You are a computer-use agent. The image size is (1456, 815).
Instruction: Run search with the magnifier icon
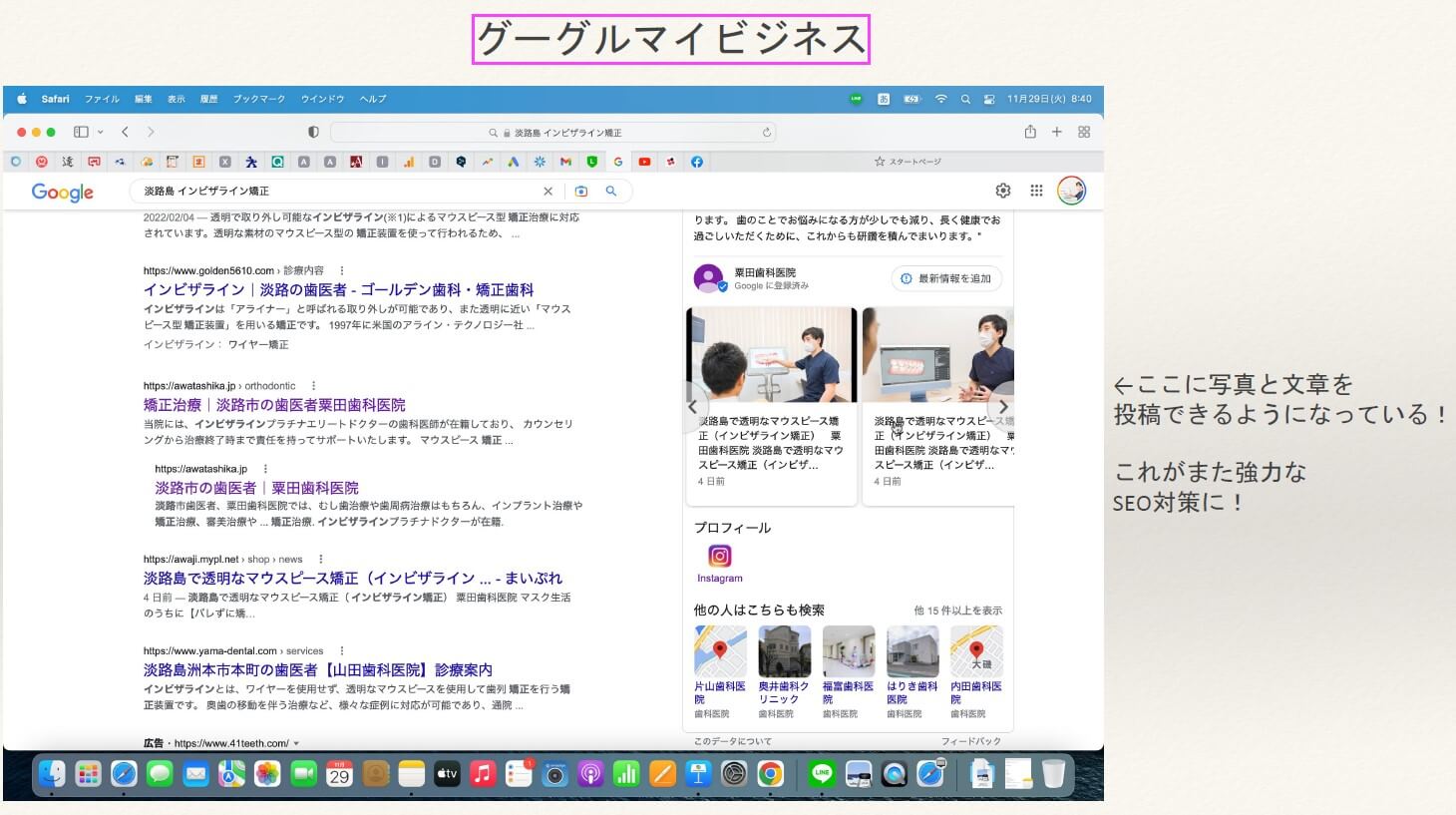(611, 191)
